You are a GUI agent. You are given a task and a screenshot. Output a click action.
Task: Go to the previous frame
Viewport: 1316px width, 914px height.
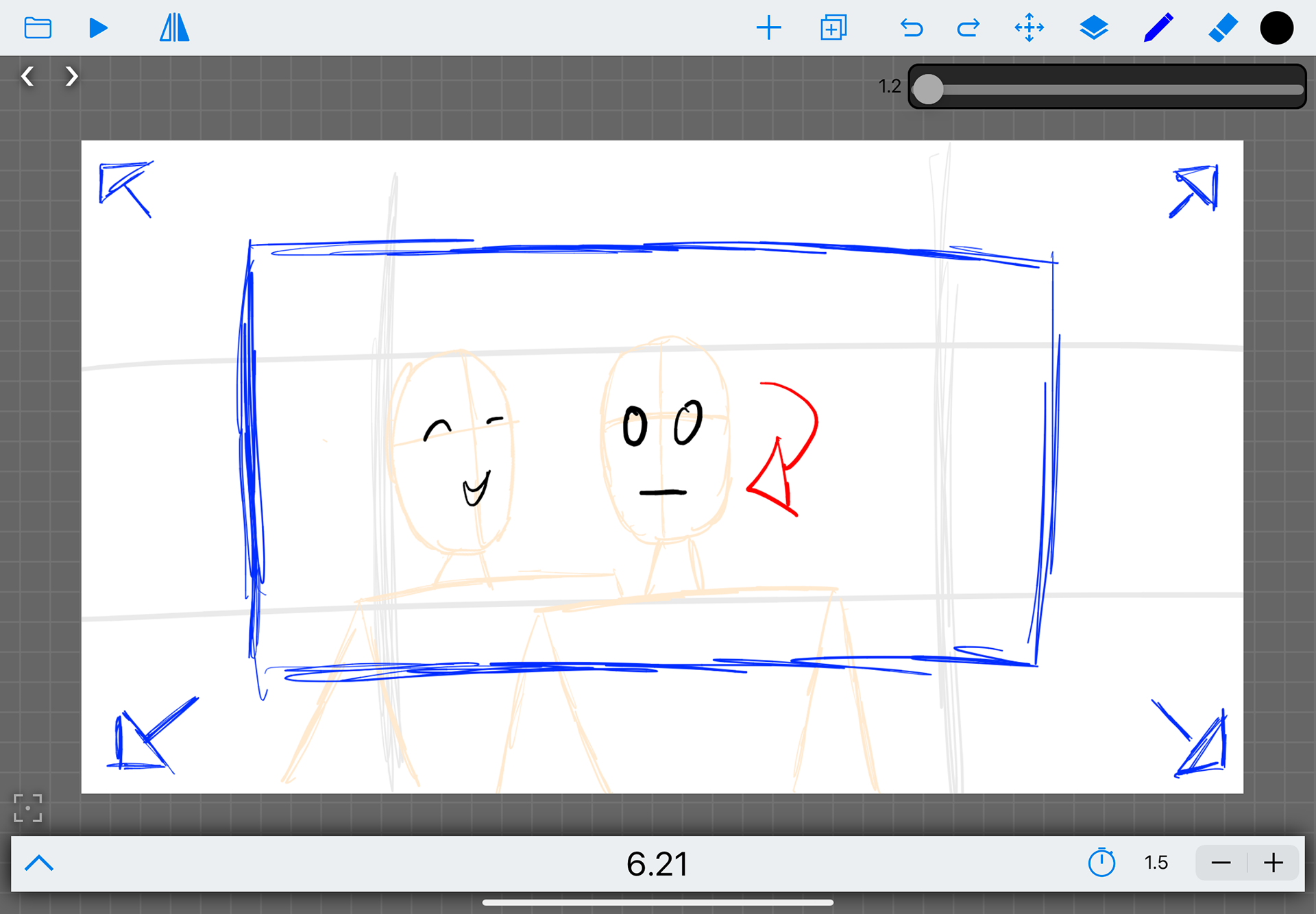[x=28, y=76]
